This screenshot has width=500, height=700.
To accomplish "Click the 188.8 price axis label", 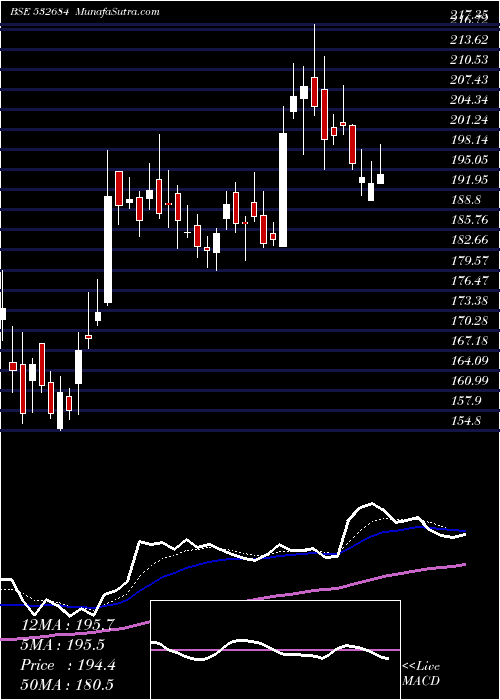I will [x=467, y=200].
